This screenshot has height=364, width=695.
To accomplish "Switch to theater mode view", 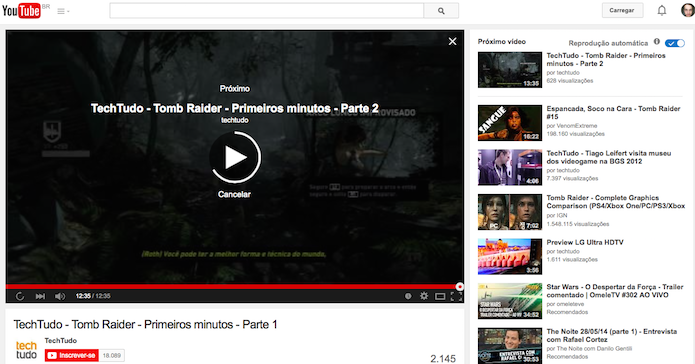I will click(440, 296).
